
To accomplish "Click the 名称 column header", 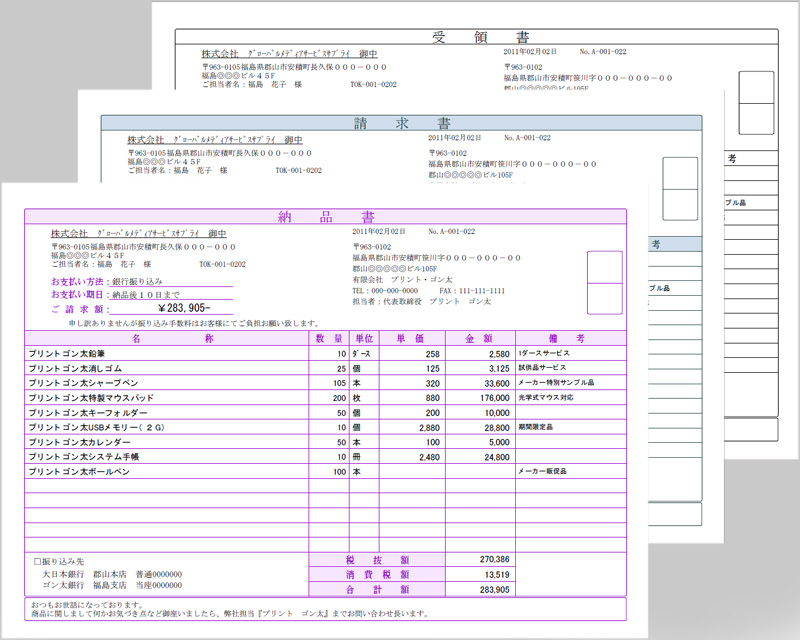I will (166, 338).
